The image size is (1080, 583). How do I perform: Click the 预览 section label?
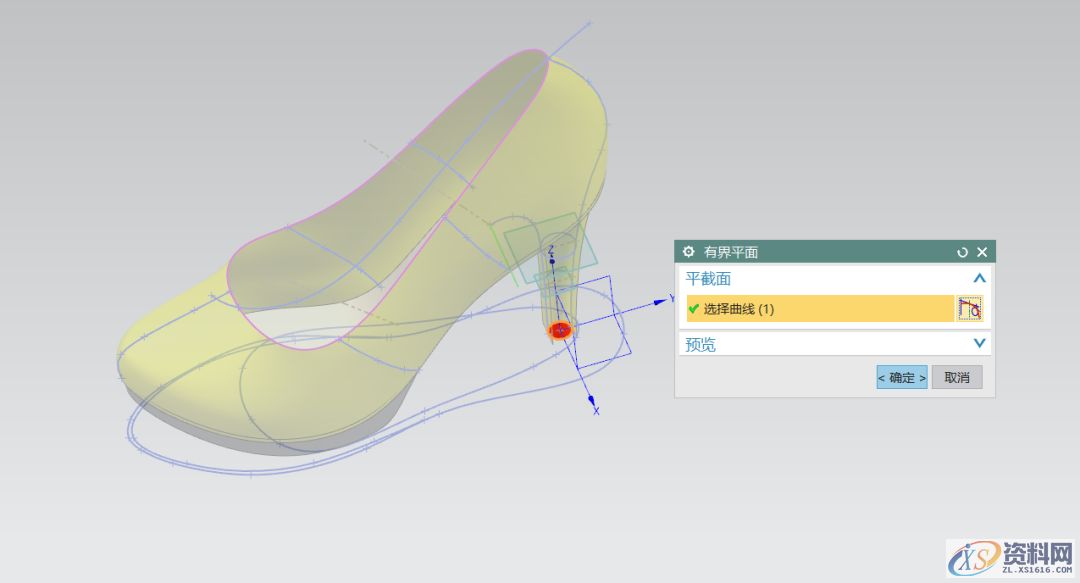[x=700, y=344]
